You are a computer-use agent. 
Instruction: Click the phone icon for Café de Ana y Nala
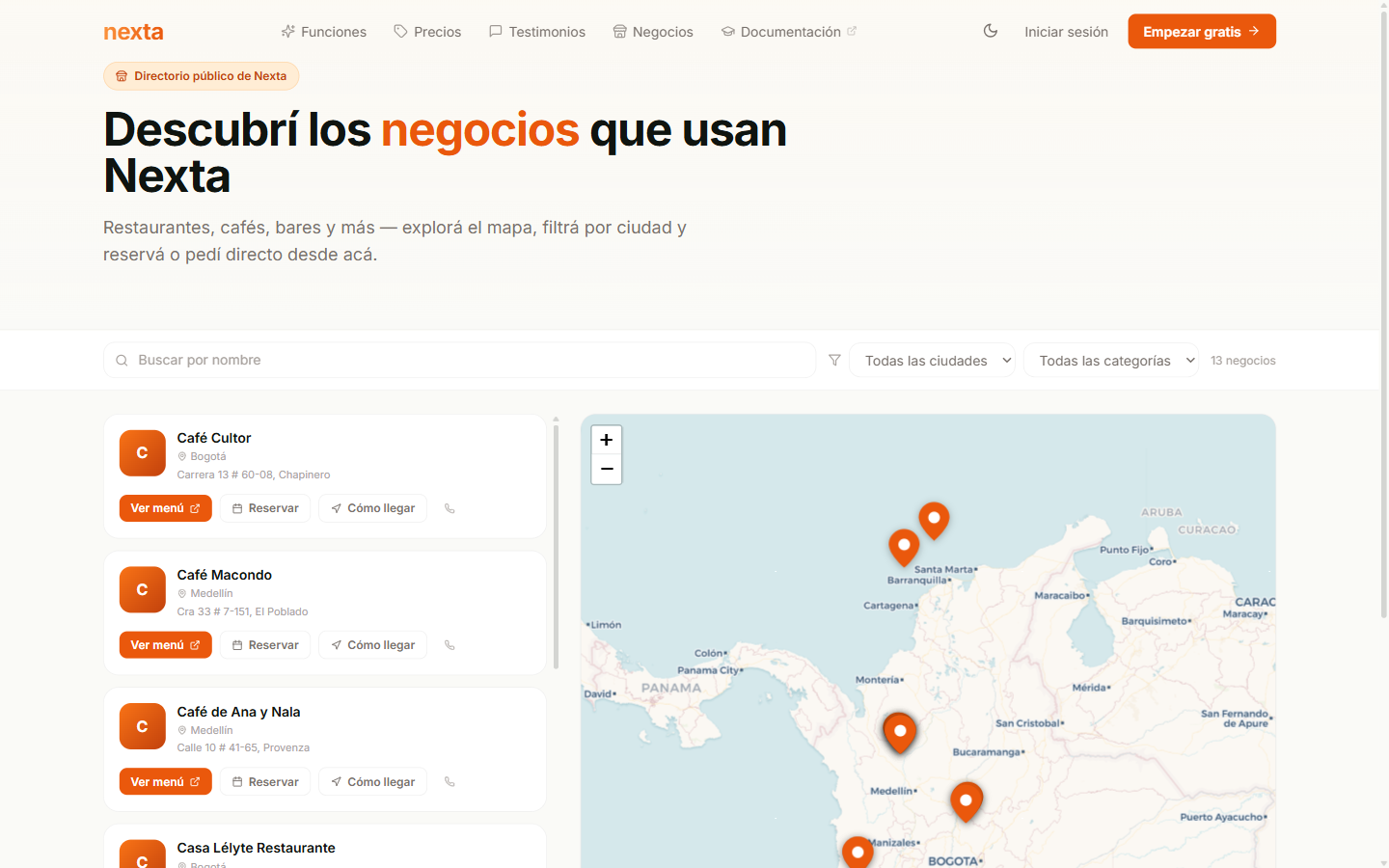449,782
